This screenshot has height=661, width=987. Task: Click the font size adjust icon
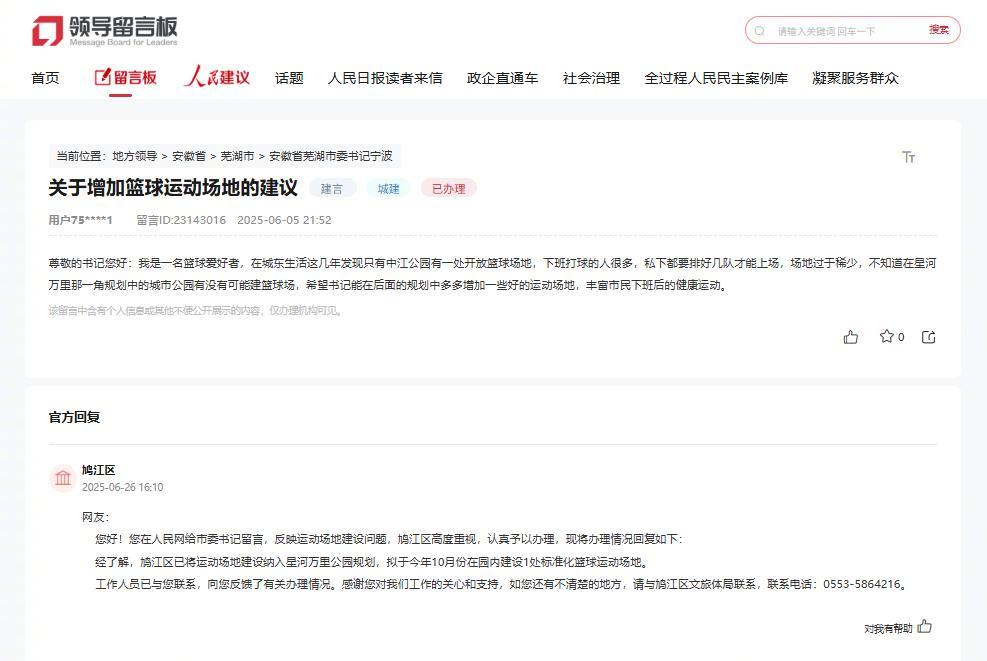tap(908, 157)
